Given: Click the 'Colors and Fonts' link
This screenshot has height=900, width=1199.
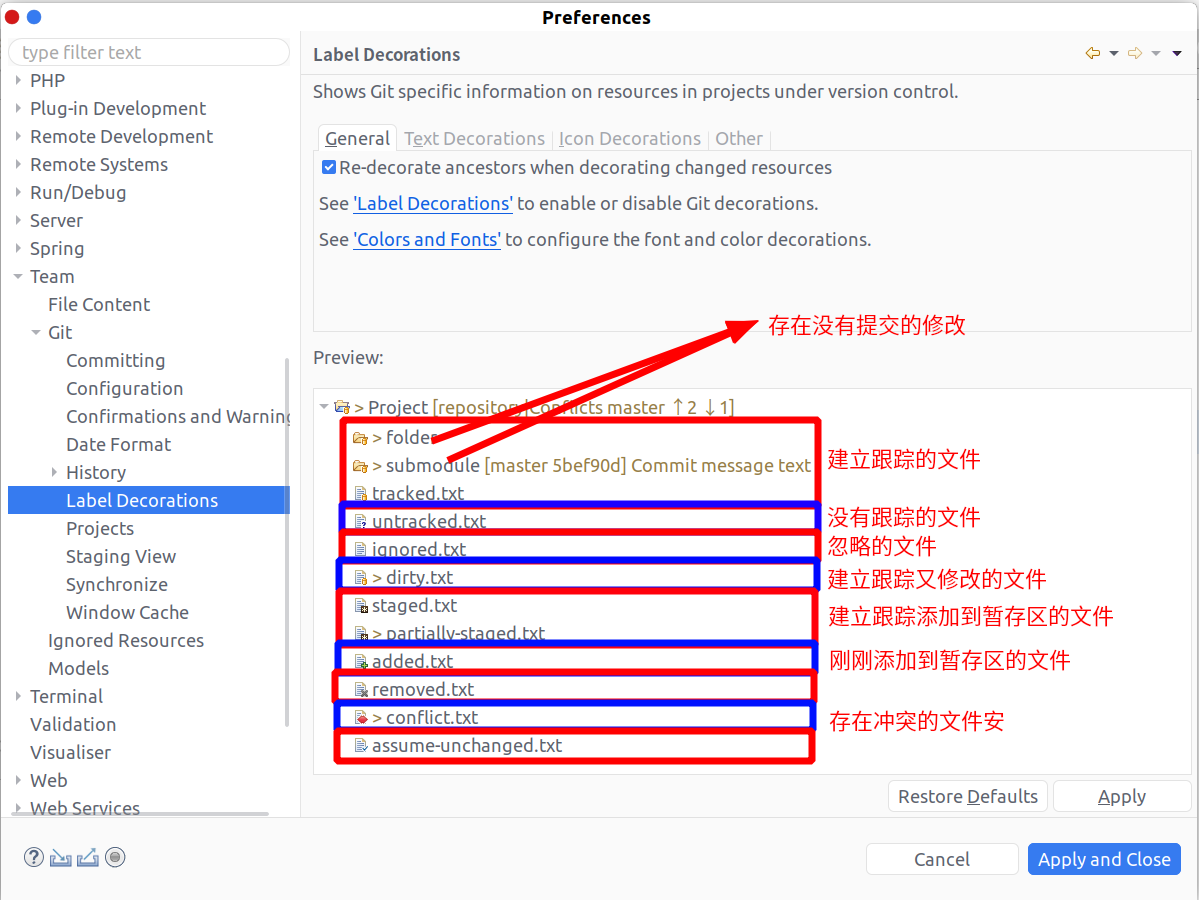Looking at the screenshot, I should [x=427, y=239].
